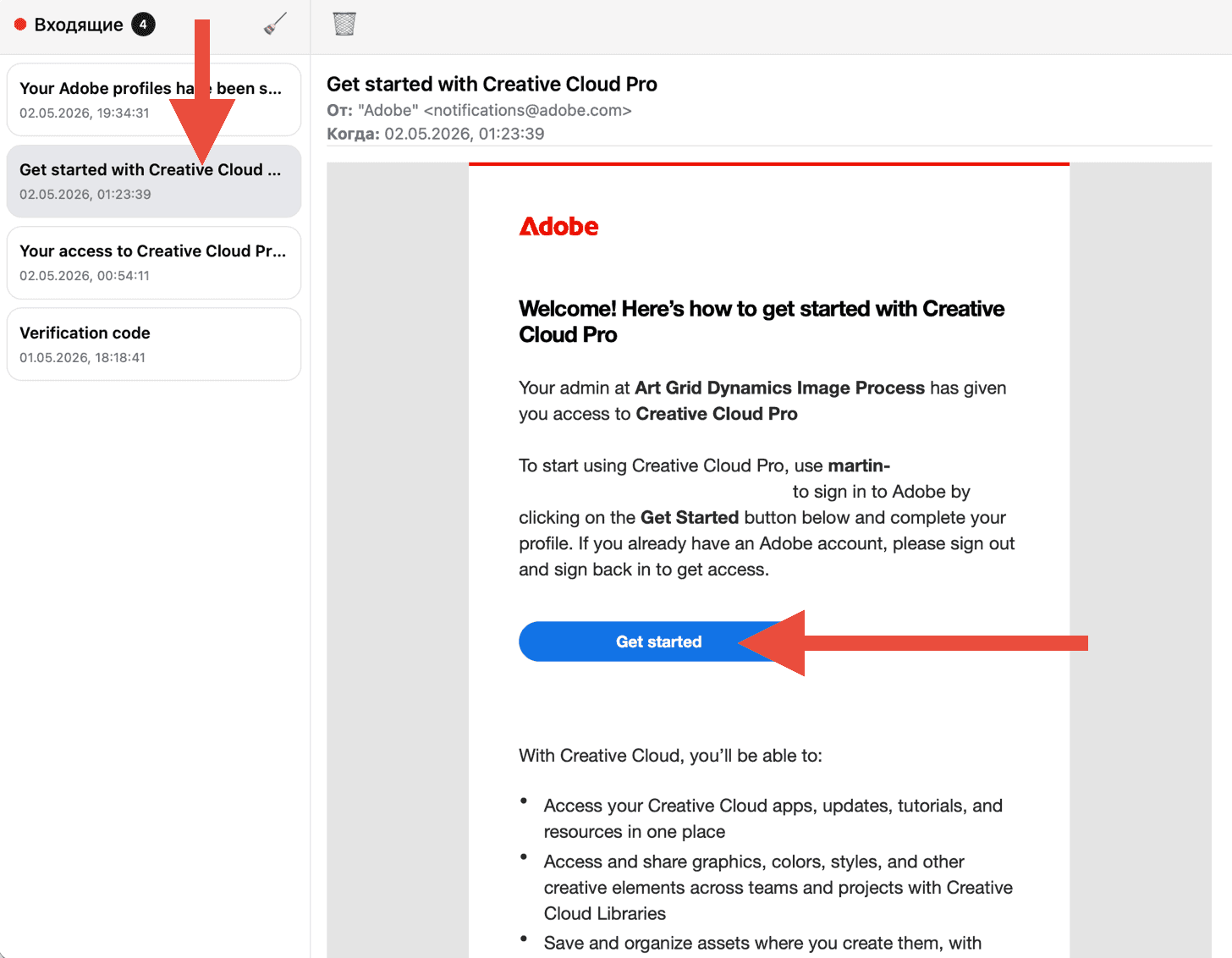
Task: Click the sender address notifications@adobe.com
Action: click(527, 110)
